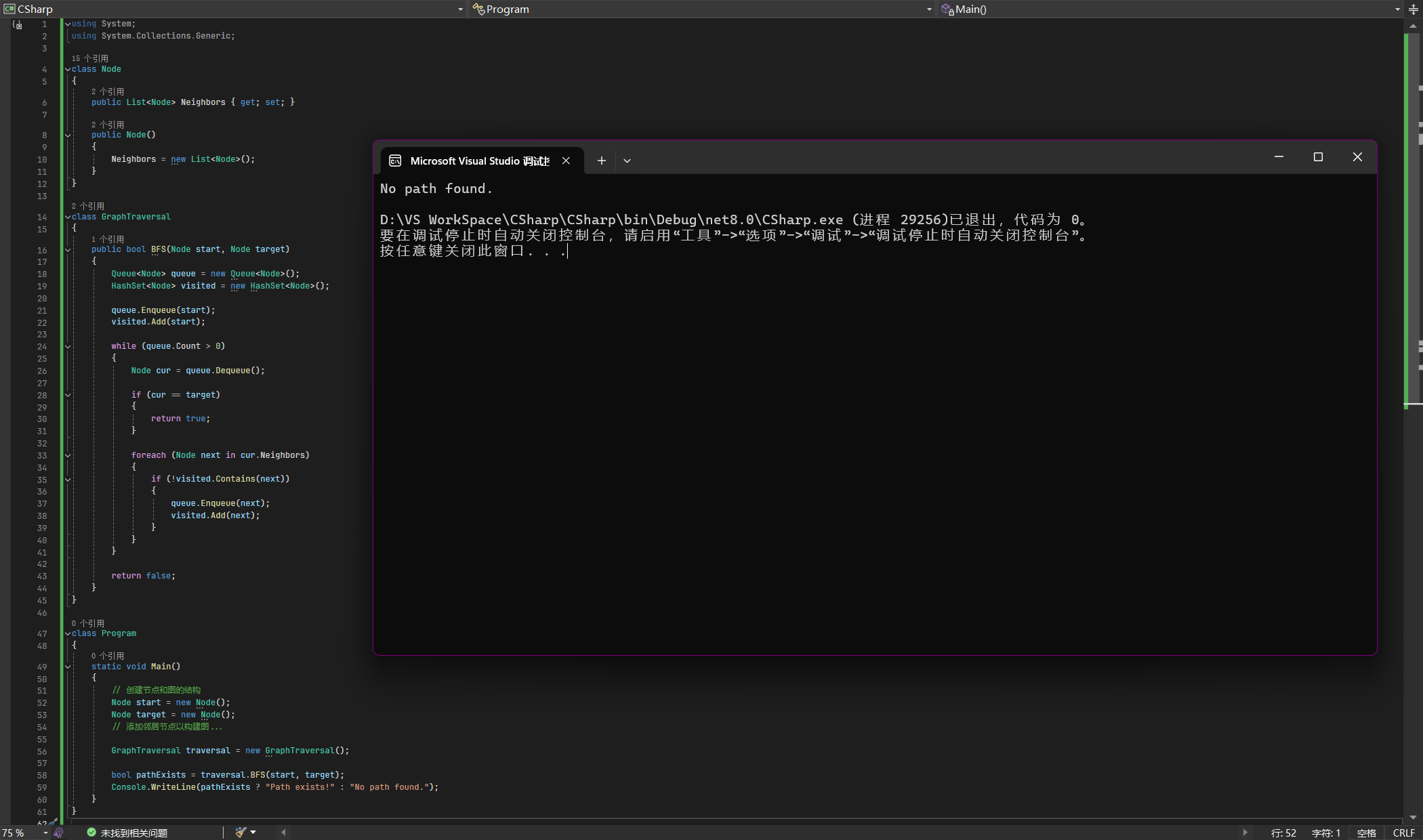This screenshot has width=1423, height=840.
Task: Open the terminal profile dropdown chevron
Action: pos(627,161)
